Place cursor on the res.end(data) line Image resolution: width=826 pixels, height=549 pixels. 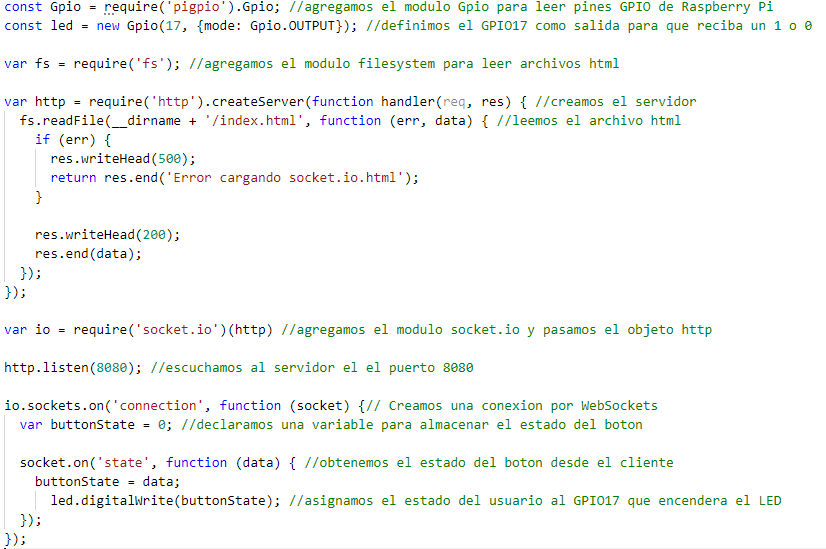(x=88, y=253)
